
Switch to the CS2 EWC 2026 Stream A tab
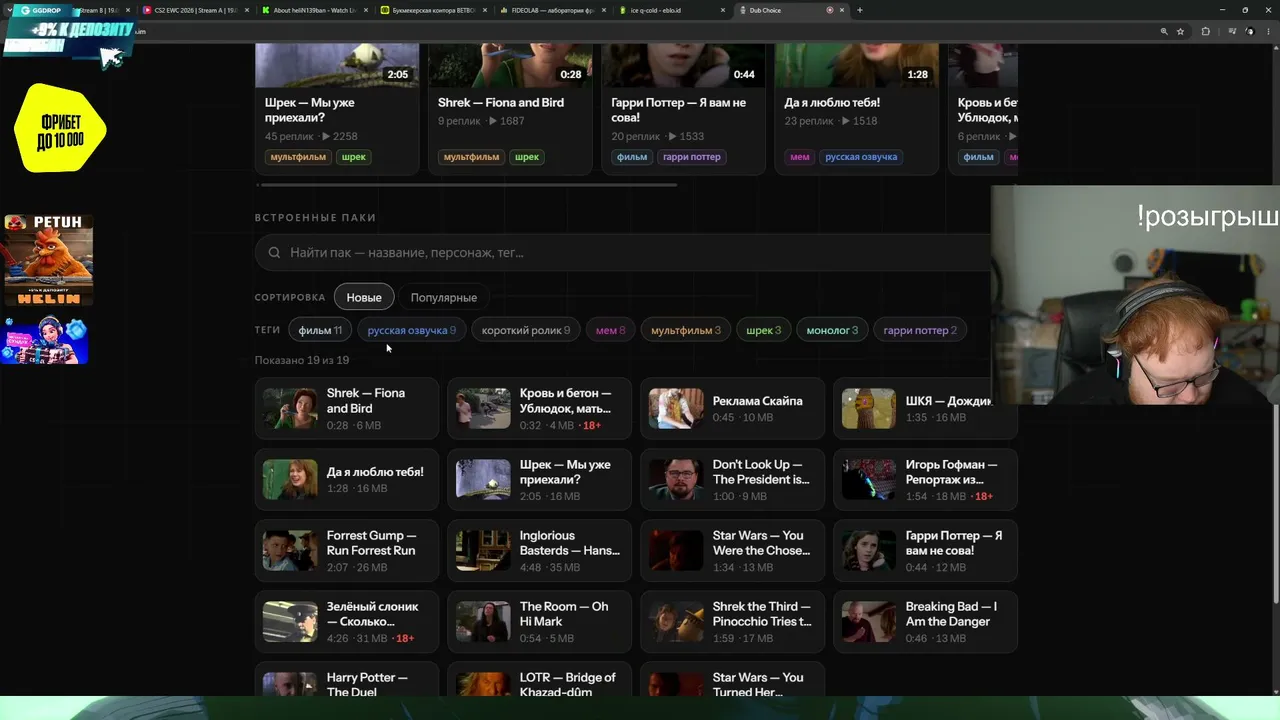194,10
